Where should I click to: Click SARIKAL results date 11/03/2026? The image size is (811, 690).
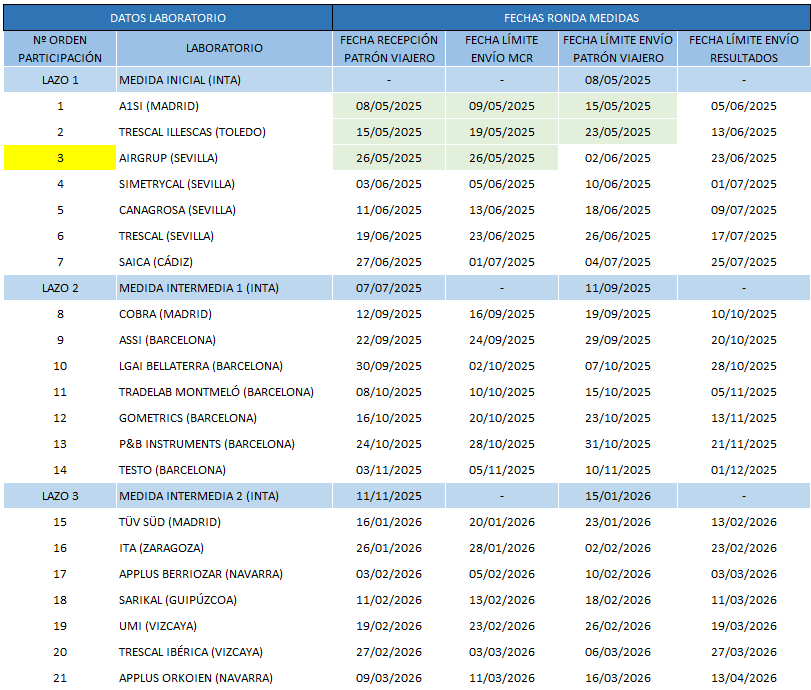tap(744, 600)
